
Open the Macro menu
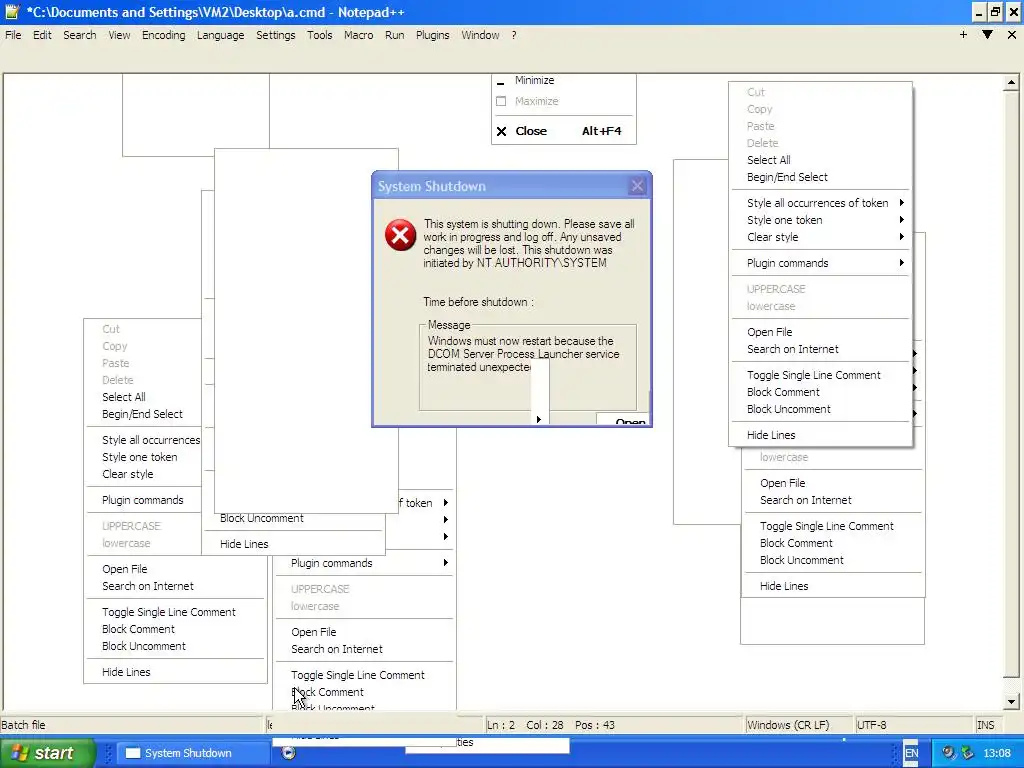[x=359, y=35]
